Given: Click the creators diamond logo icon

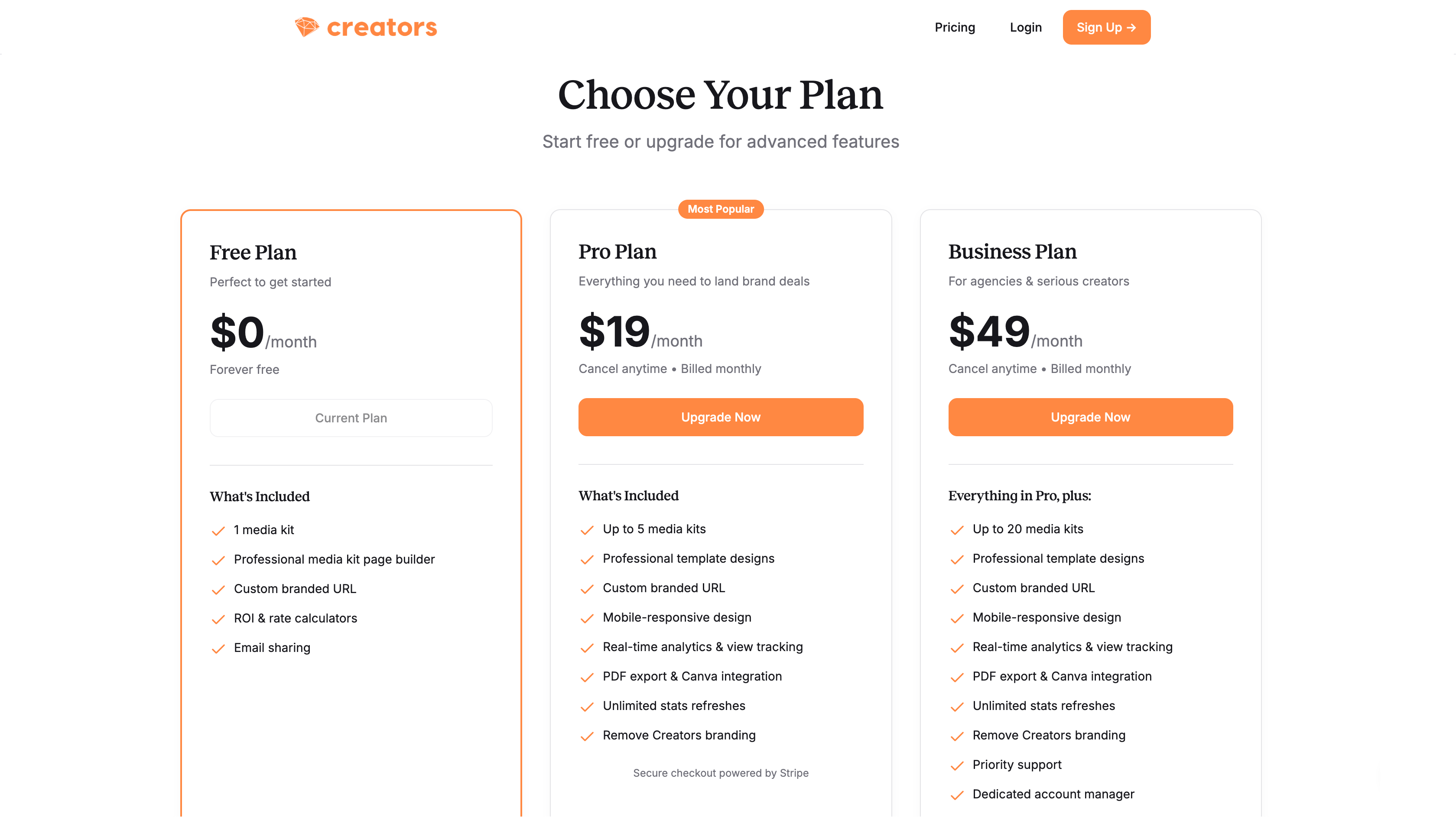Looking at the screenshot, I should (x=308, y=26).
